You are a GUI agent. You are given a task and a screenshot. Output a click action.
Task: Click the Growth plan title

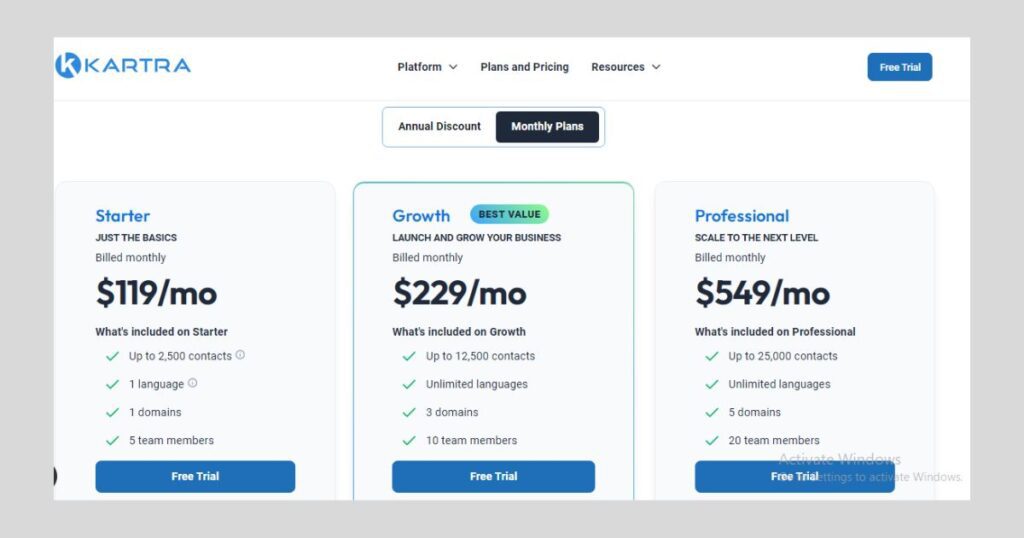tap(421, 216)
